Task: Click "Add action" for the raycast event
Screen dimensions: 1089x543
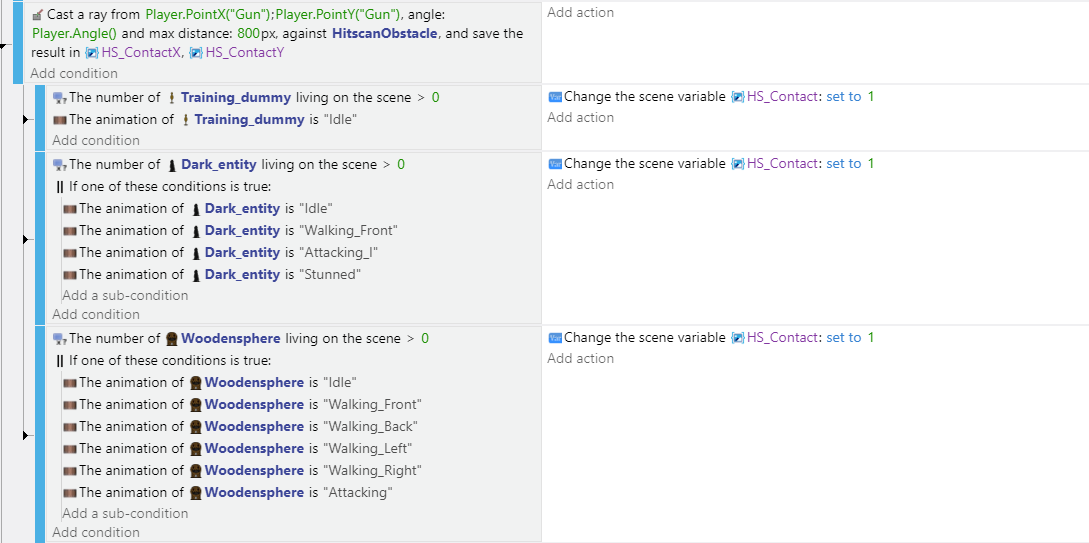Action: tap(580, 13)
